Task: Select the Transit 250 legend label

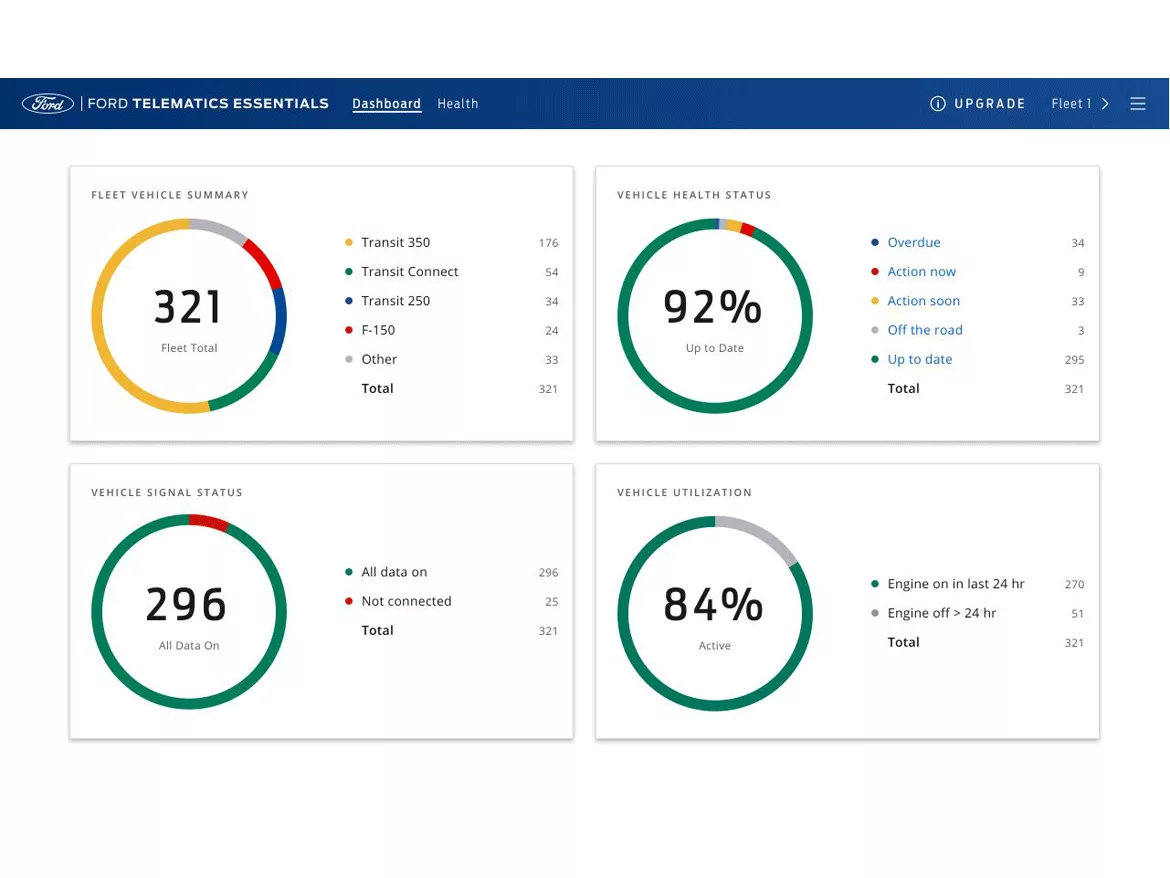Action: pos(395,301)
